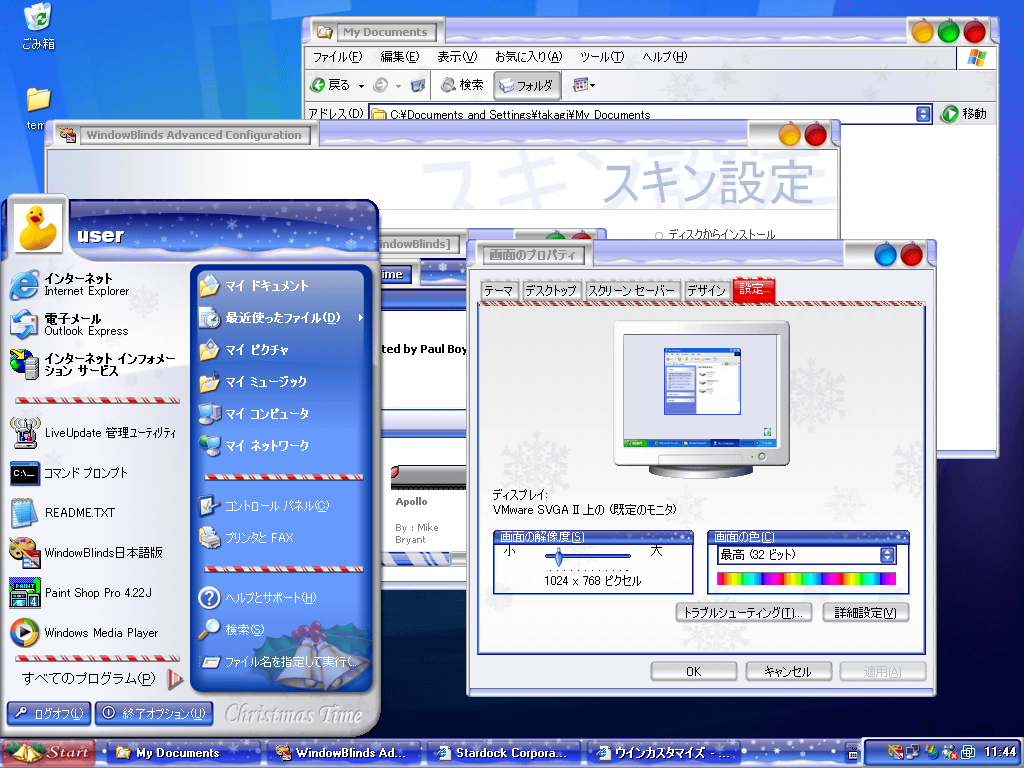1024x768 pixels.
Task: Open the Run dialog entry
Action: click(x=279, y=662)
